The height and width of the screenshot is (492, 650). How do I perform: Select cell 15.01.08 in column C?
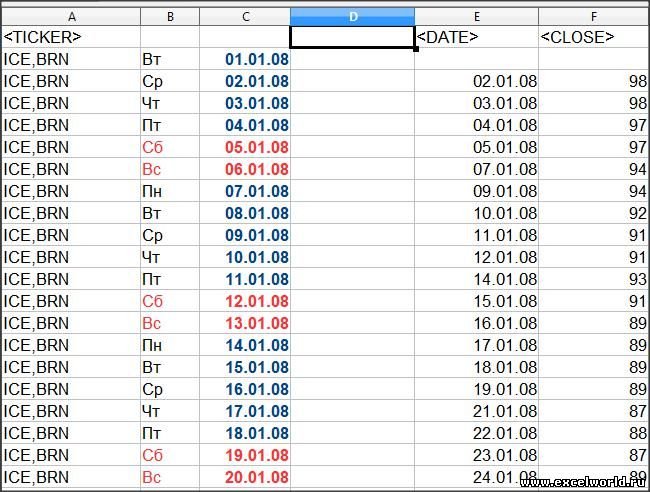(x=245, y=366)
